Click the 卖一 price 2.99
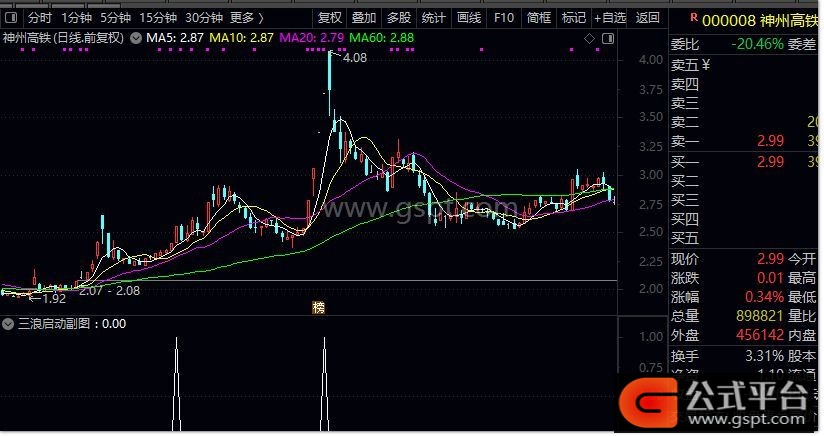Viewport: 824px width, 436px height. (x=770, y=141)
